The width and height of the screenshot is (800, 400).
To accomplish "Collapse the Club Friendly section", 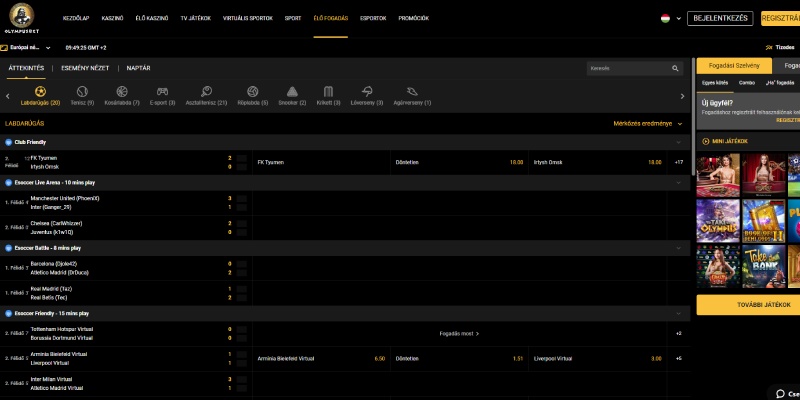I will click(x=678, y=142).
